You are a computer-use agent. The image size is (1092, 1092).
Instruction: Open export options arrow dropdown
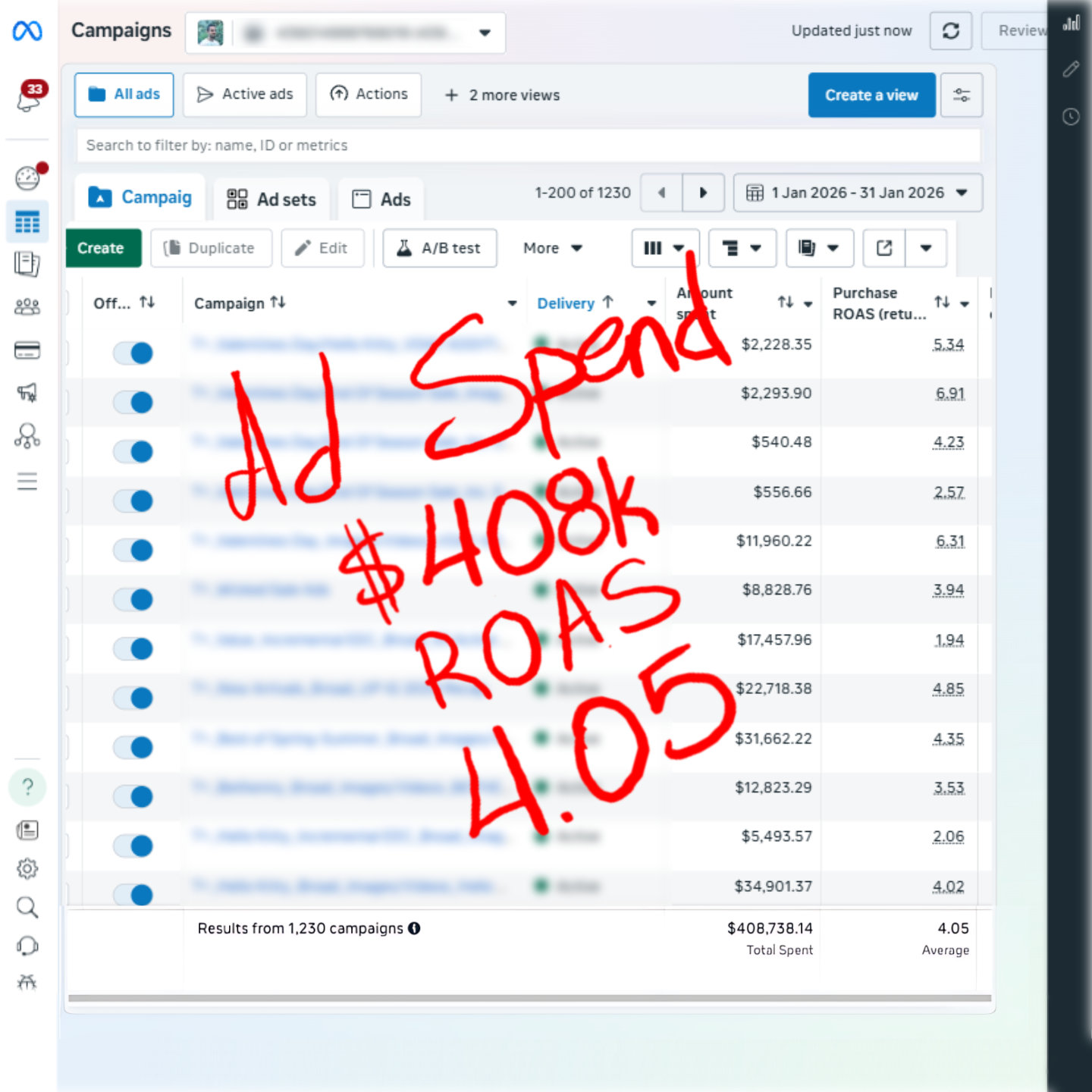(x=926, y=248)
